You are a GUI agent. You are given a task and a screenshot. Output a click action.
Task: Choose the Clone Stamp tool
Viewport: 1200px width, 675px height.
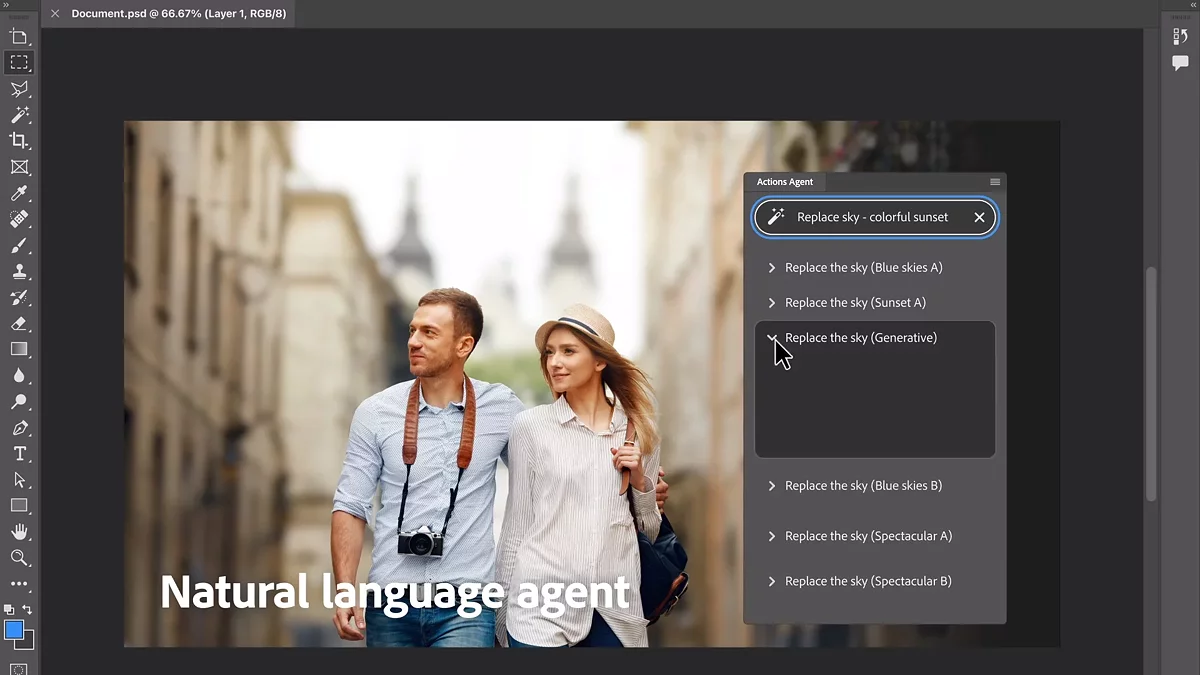pyautogui.click(x=19, y=271)
